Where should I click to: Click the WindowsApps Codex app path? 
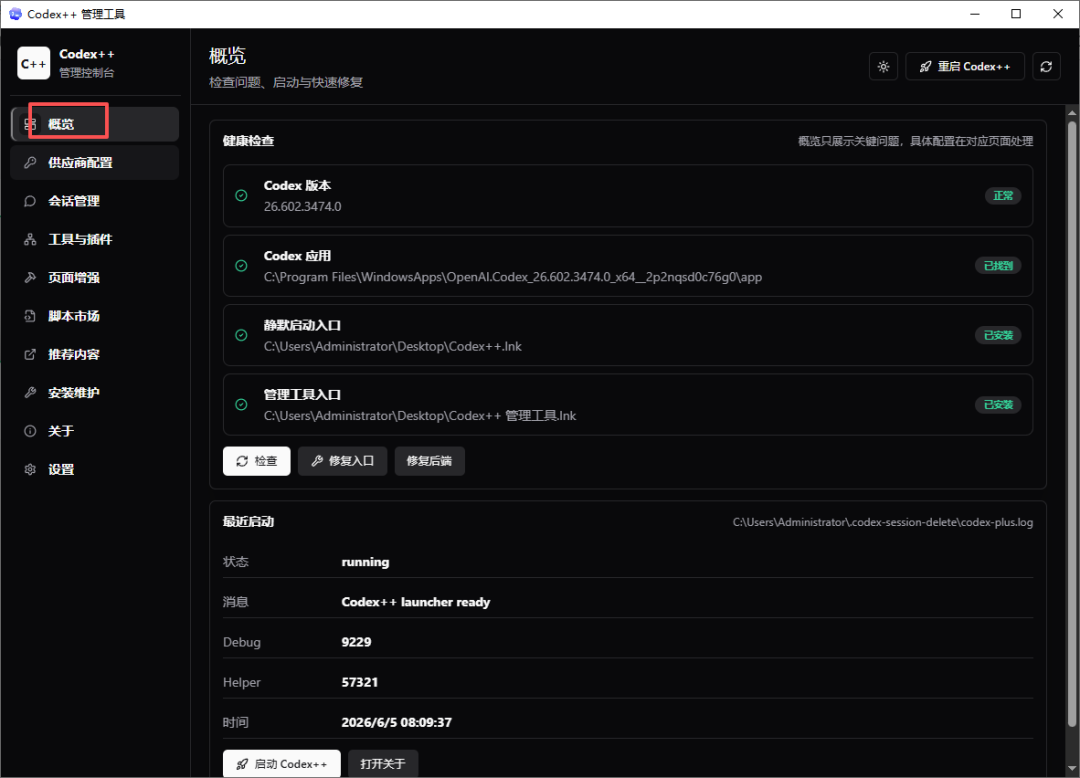tap(512, 277)
